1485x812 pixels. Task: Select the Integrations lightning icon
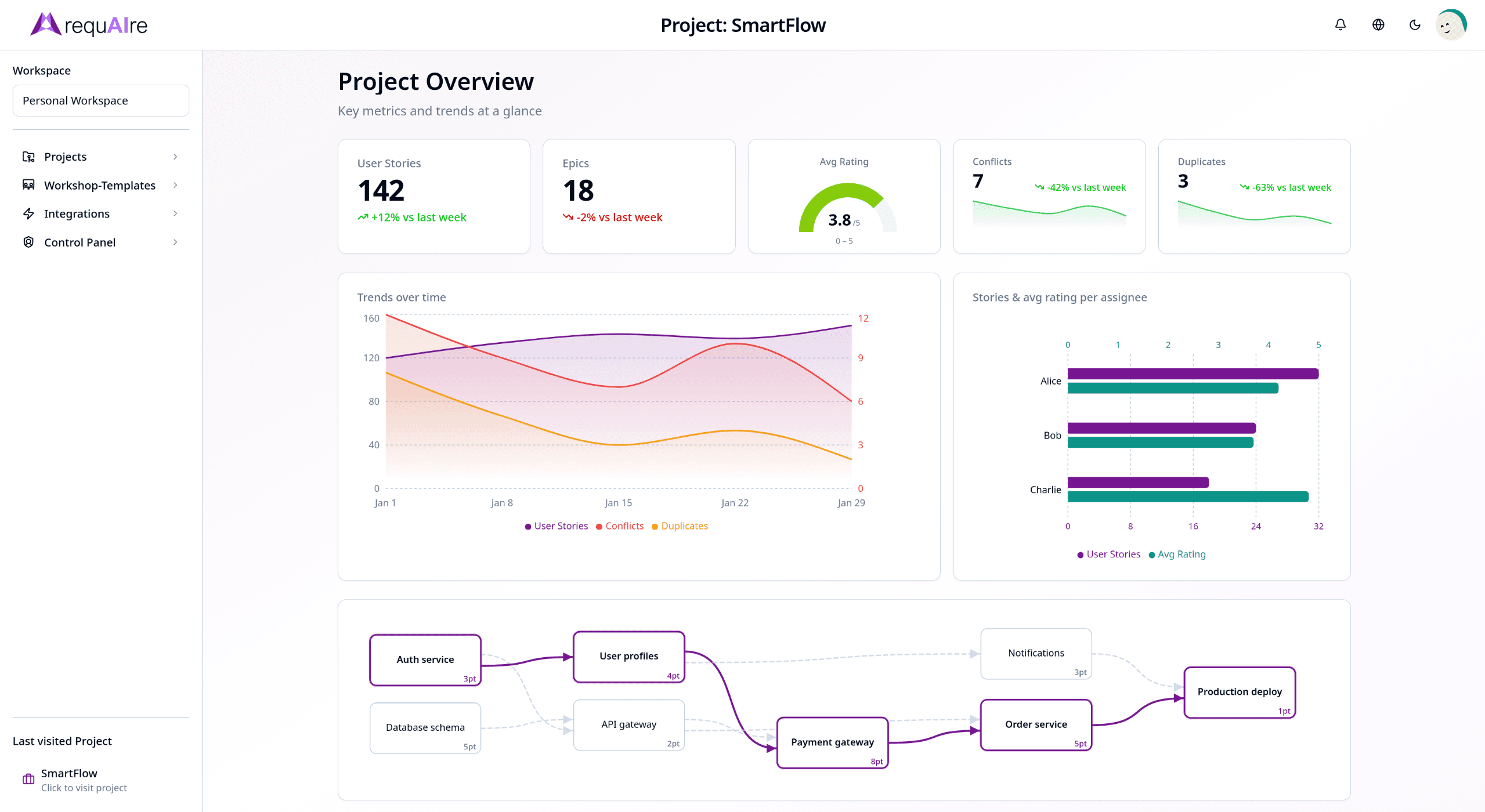point(28,213)
